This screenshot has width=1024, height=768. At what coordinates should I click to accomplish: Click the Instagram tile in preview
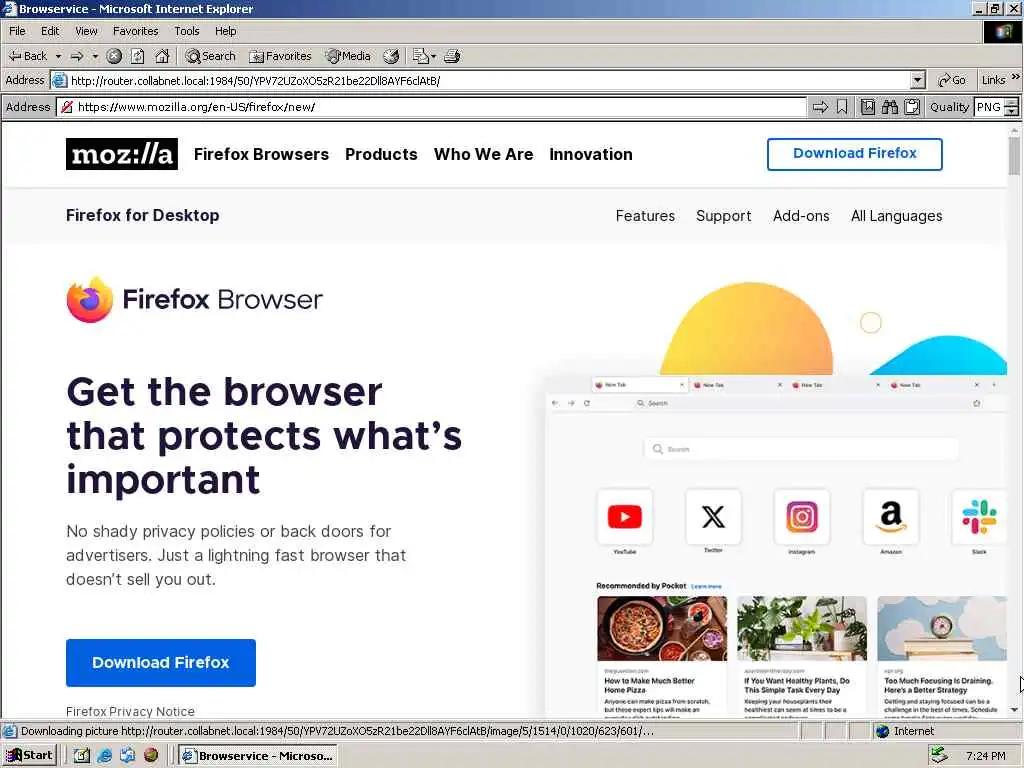click(x=802, y=517)
